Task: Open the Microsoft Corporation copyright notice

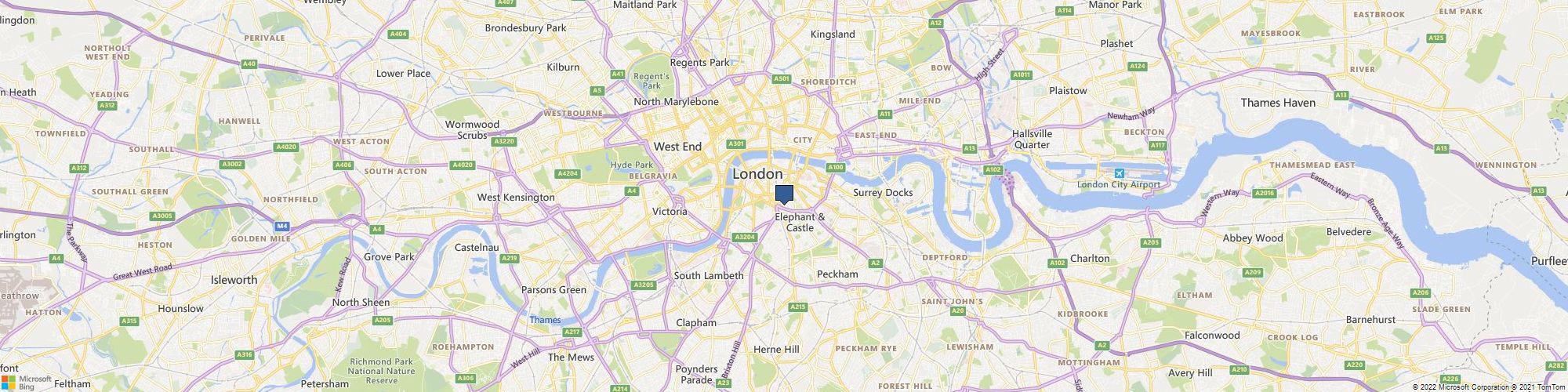Action: [x=1461, y=387]
